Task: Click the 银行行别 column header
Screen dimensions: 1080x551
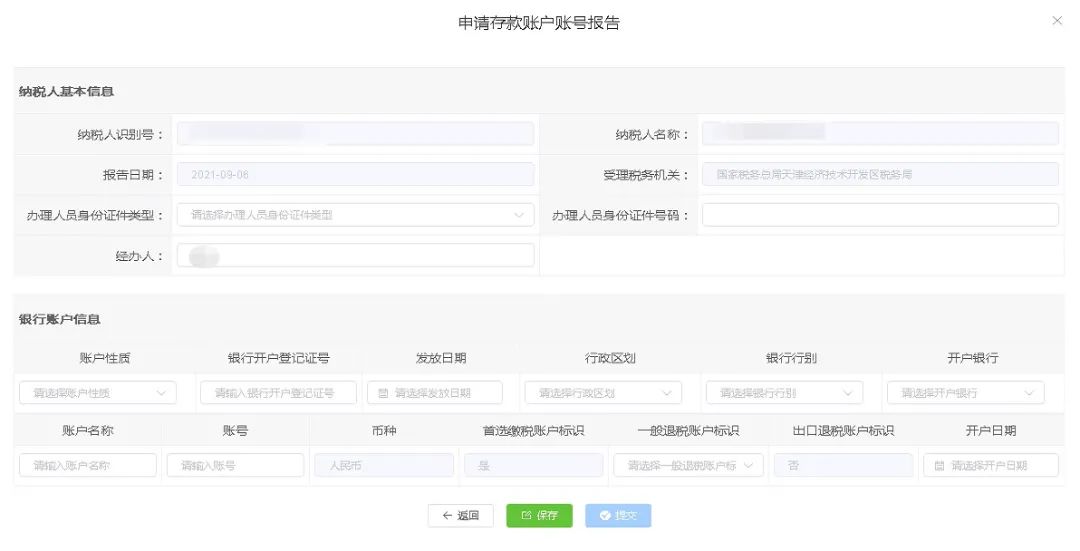Action: click(791, 357)
